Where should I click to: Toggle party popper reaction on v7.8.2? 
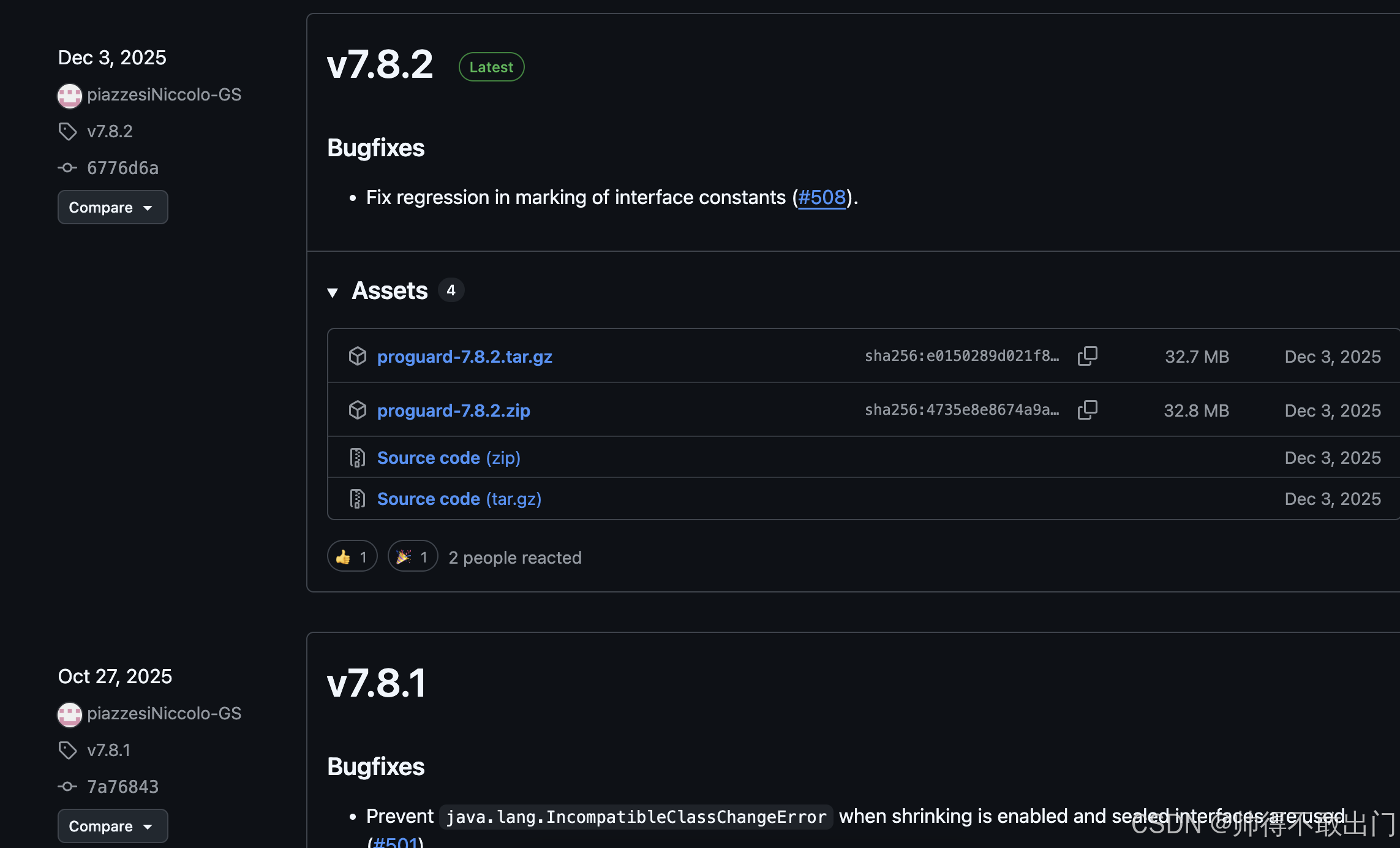pyautogui.click(x=412, y=556)
